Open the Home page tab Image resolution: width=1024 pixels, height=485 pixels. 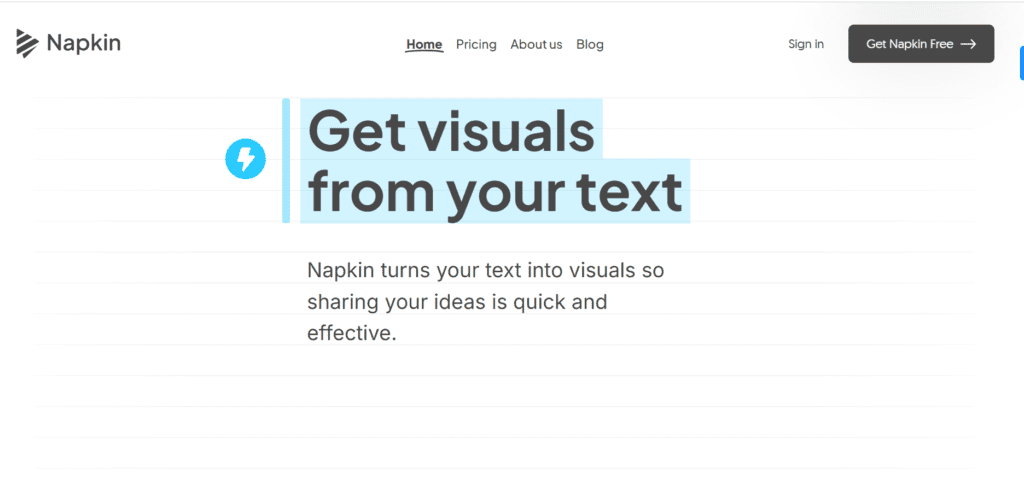(424, 44)
